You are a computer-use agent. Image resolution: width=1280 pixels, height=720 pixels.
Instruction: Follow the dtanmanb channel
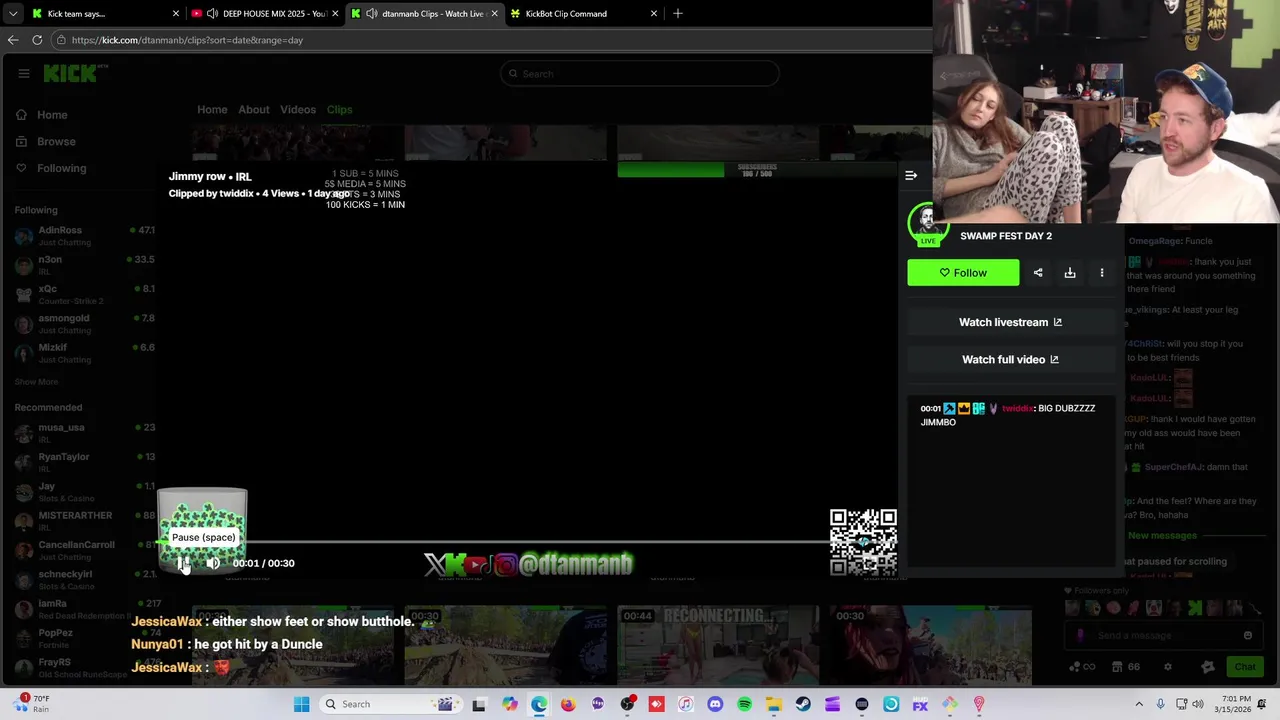pos(963,273)
